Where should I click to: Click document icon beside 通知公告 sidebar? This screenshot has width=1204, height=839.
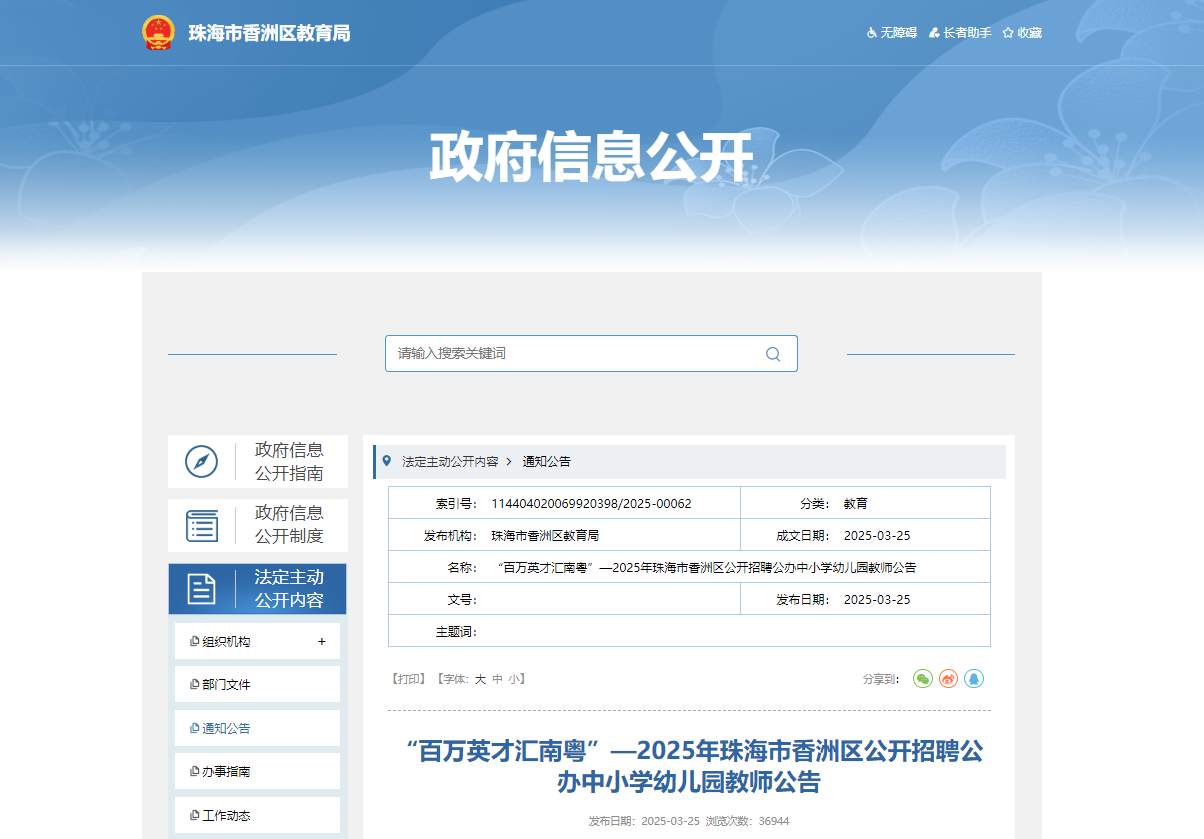tap(194, 728)
